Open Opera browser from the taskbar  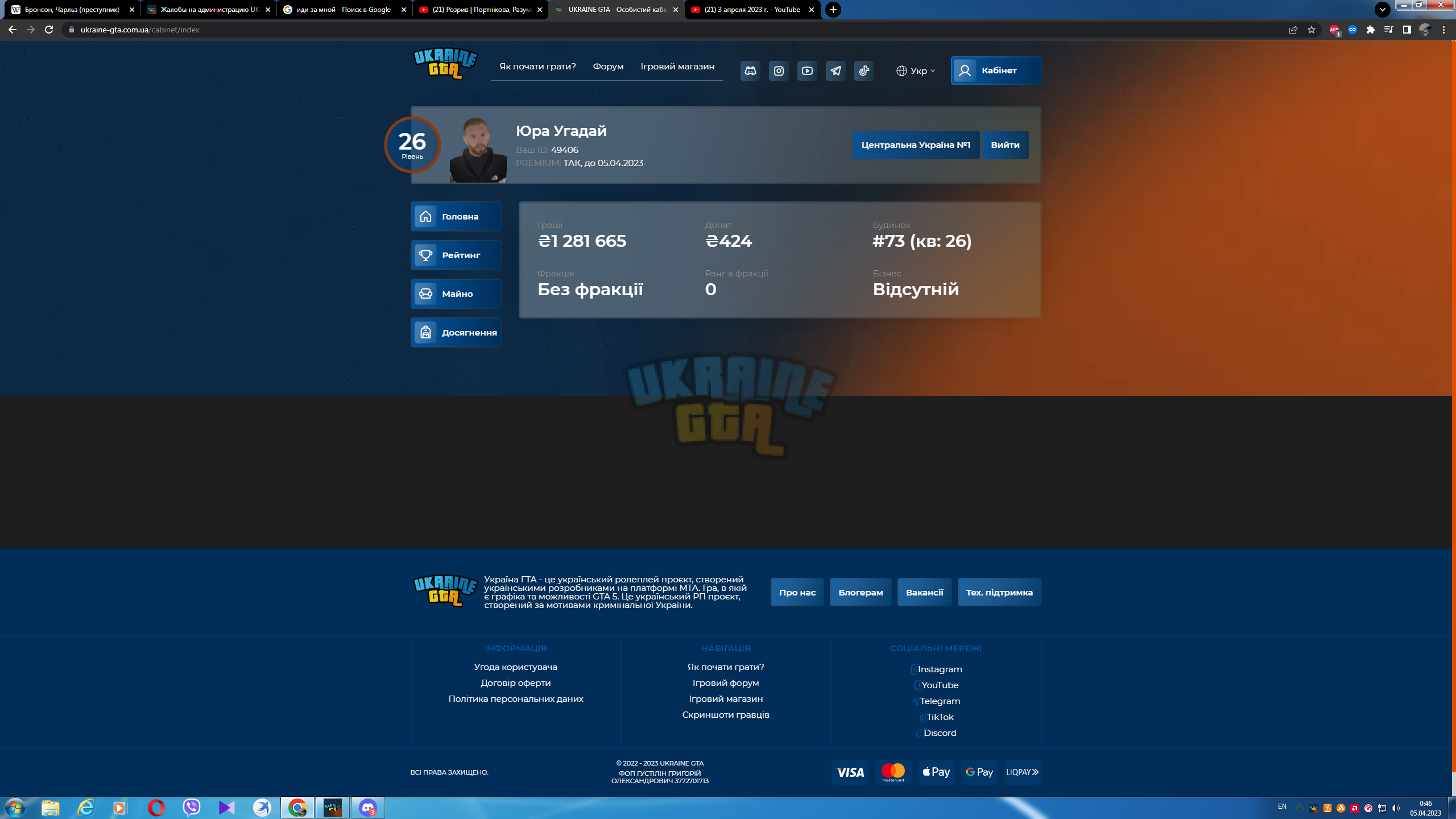click(156, 808)
